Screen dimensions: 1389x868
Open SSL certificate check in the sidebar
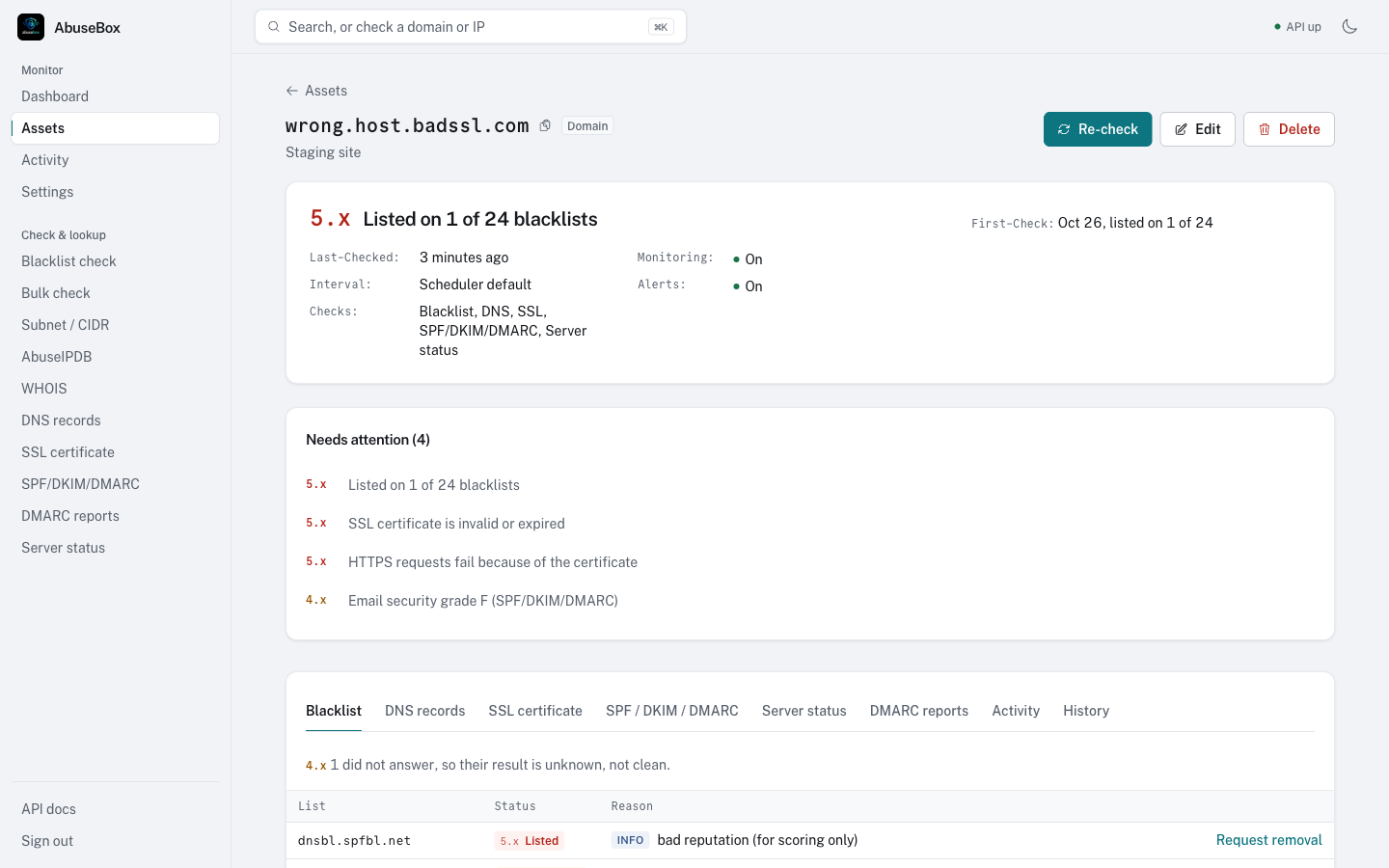pyautogui.click(x=116, y=452)
